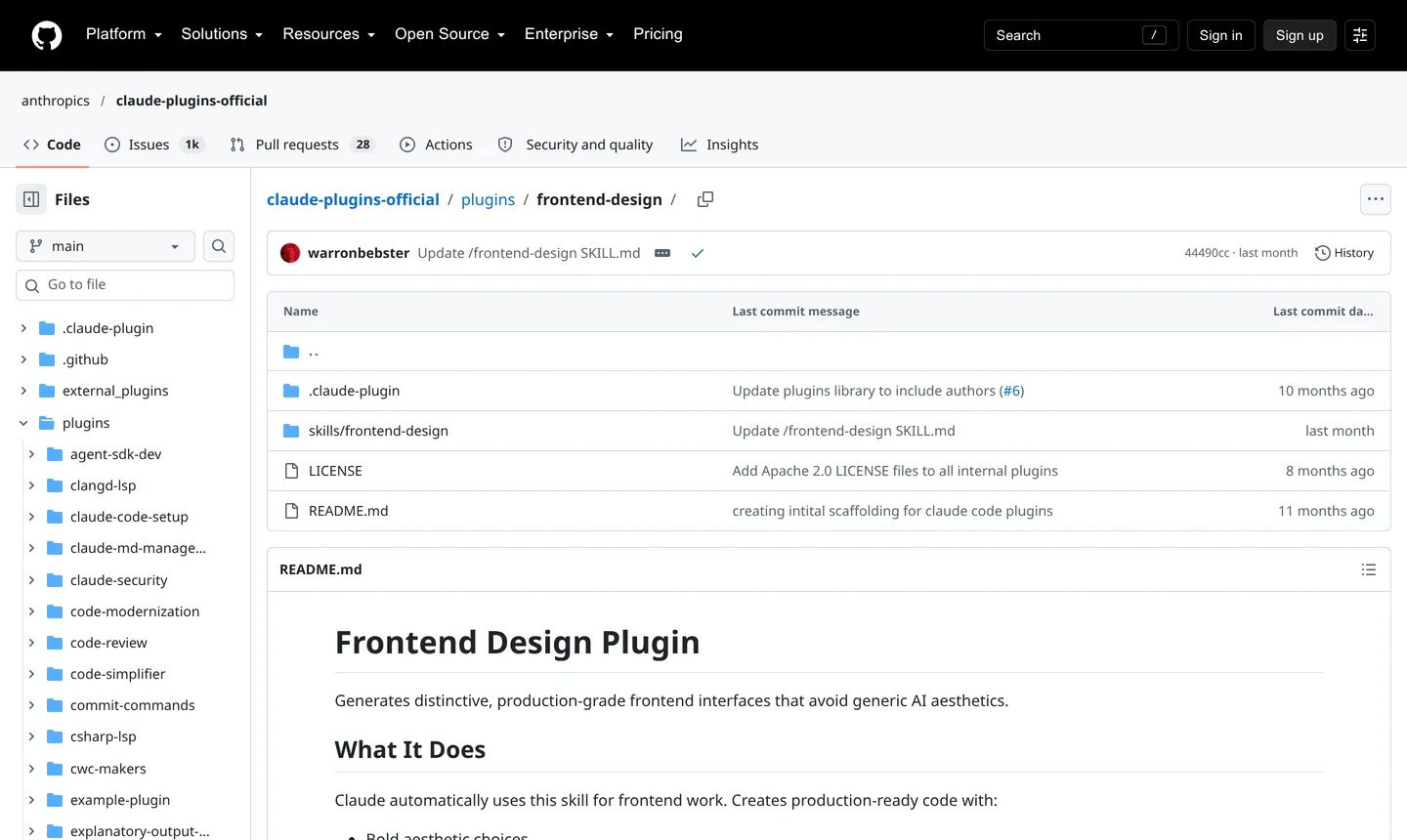
Task: Open the Open Source dropdown
Action: coord(449,34)
